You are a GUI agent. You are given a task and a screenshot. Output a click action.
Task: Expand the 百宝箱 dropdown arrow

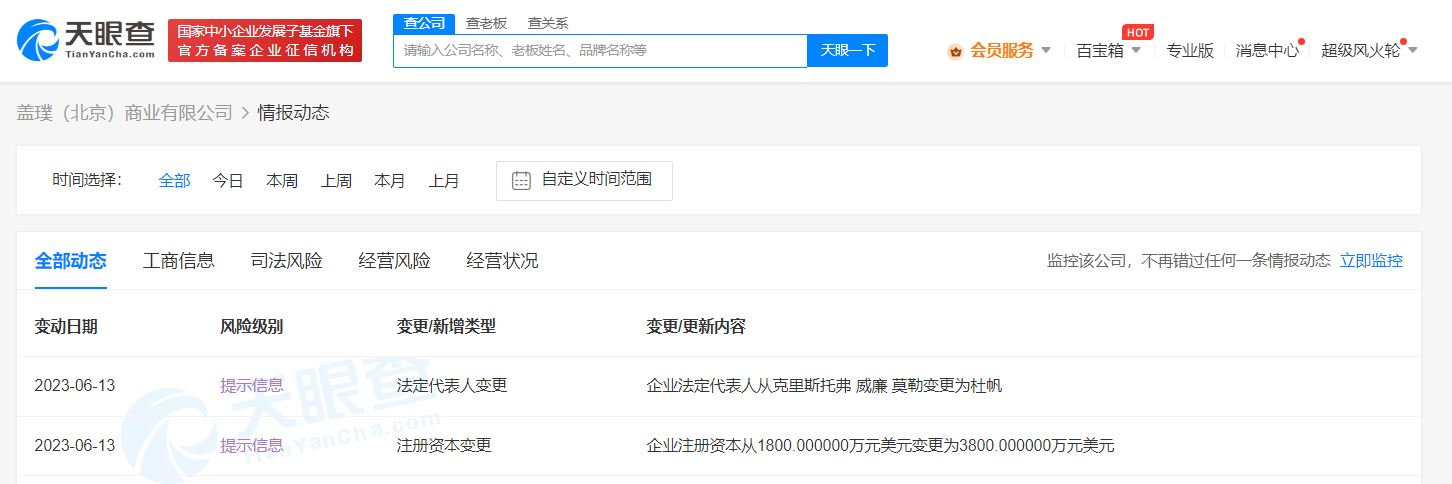pyautogui.click(x=1136, y=50)
